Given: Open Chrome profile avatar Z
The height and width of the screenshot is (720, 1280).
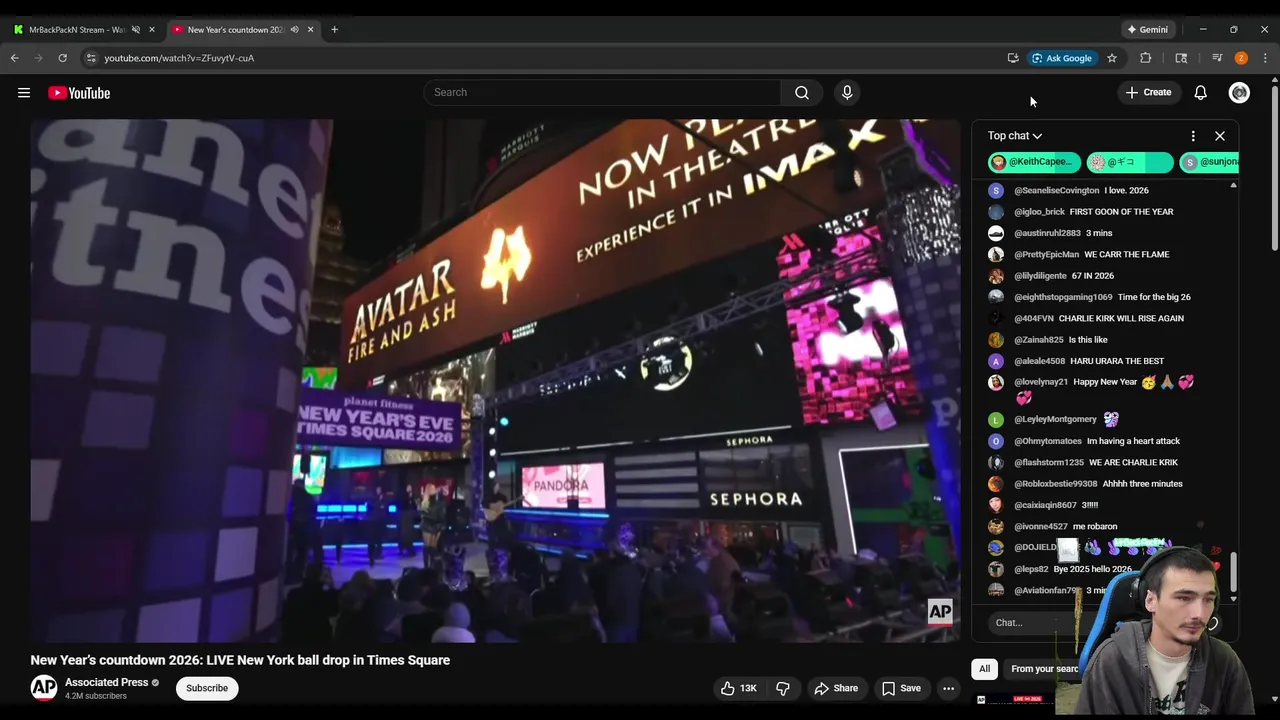Looking at the screenshot, I should click(1241, 58).
